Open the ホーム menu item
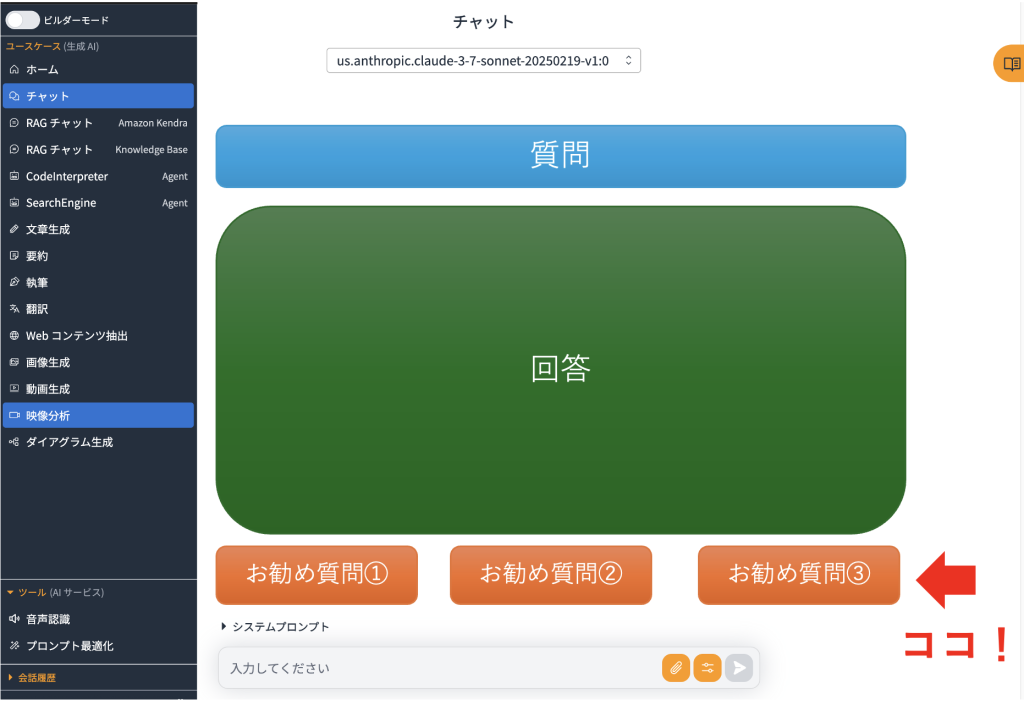 point(99,69)
